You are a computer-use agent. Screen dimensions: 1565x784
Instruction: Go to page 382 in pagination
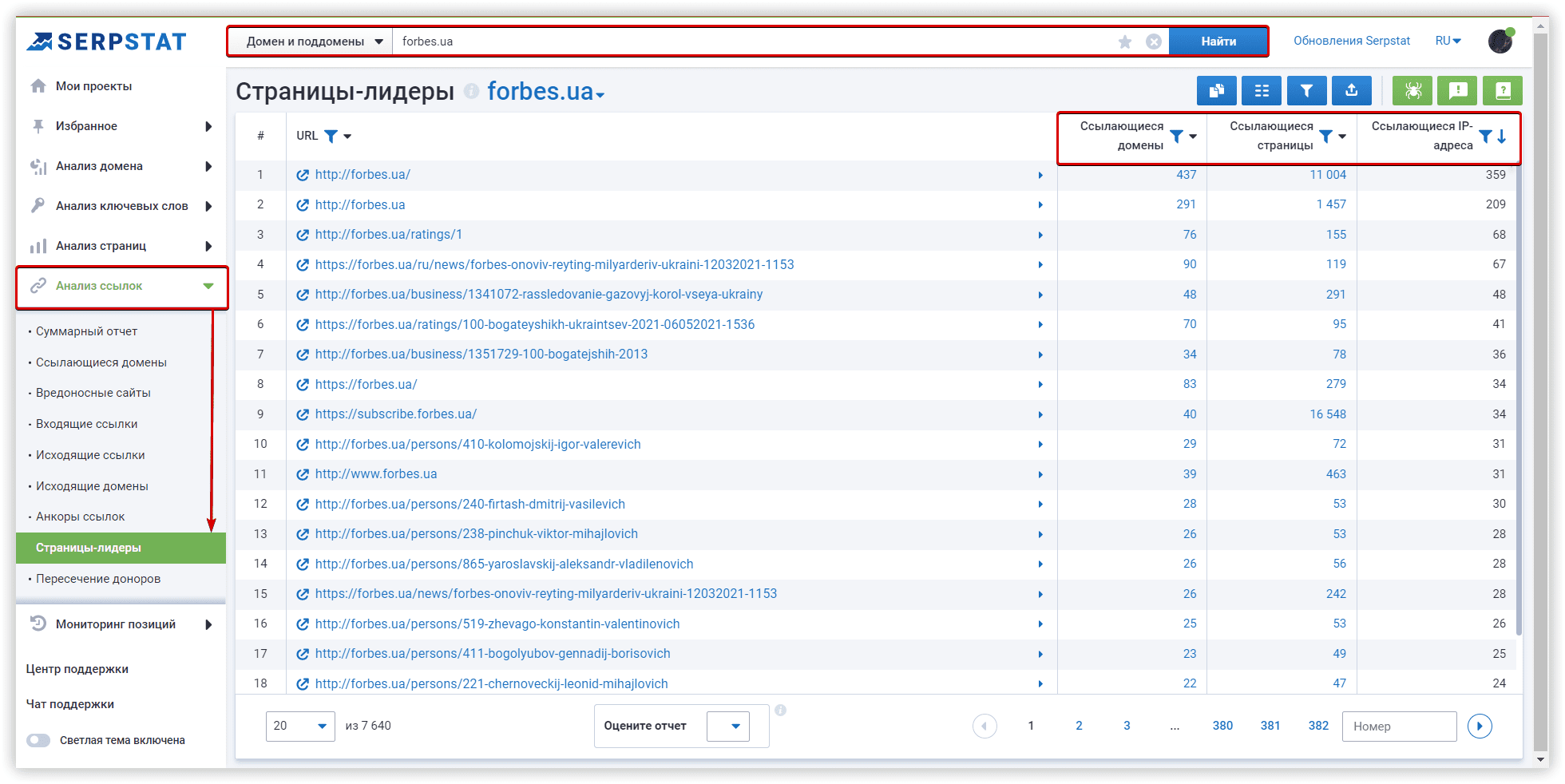pyautogui.click(x=1317, y=726)
